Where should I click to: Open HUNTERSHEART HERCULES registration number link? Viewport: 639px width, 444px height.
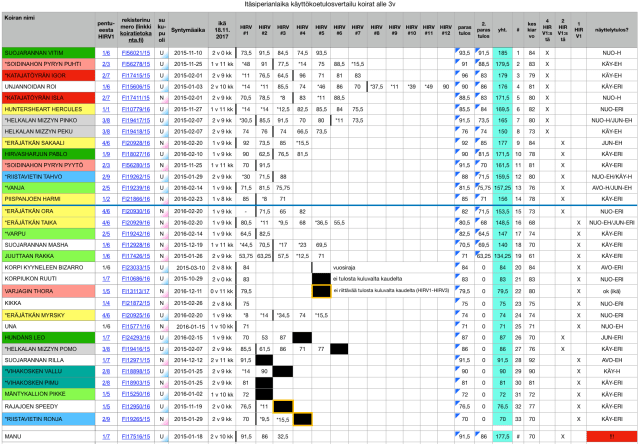pos(135,108)
